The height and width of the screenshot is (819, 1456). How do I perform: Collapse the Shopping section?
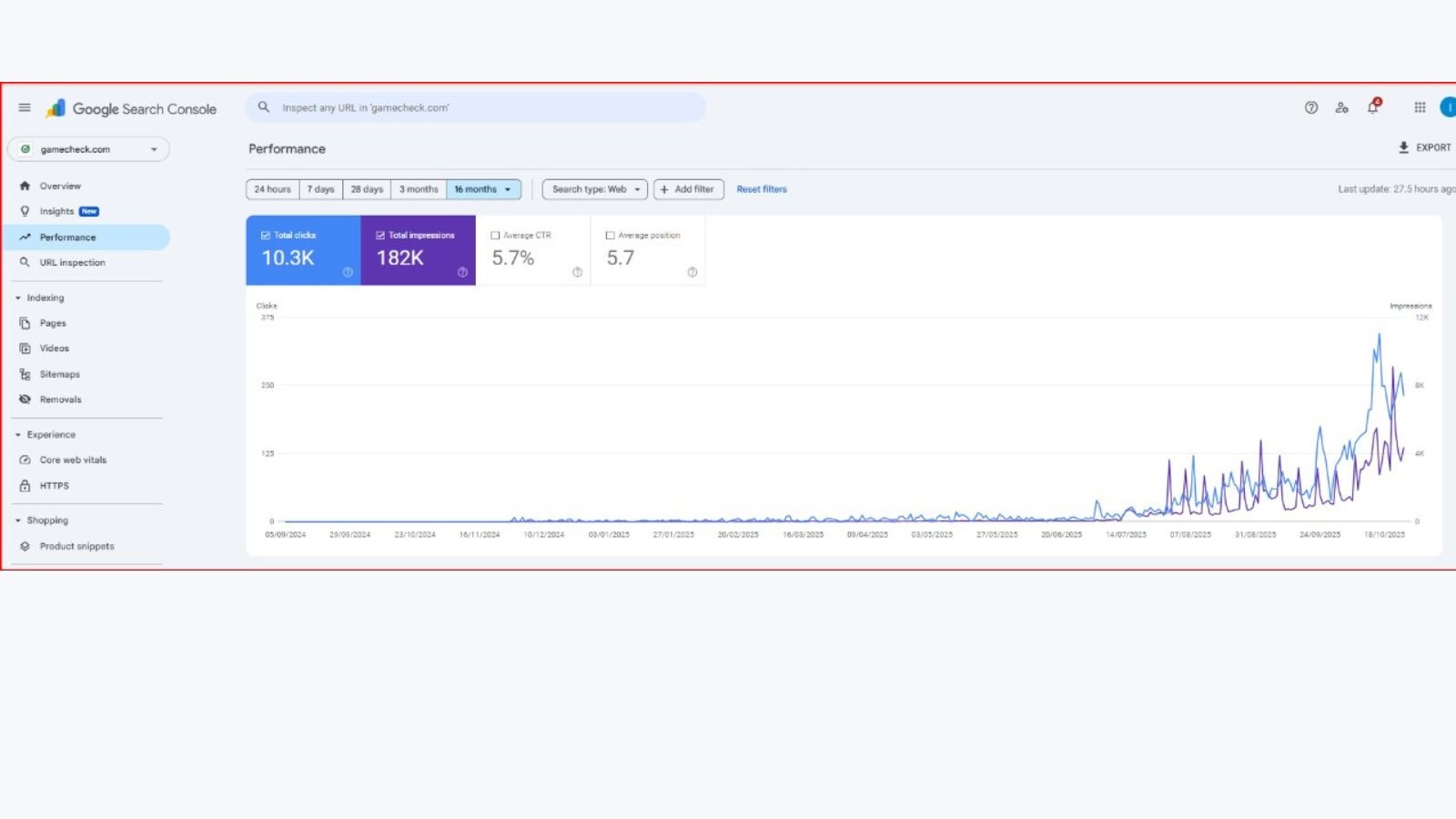18,521
